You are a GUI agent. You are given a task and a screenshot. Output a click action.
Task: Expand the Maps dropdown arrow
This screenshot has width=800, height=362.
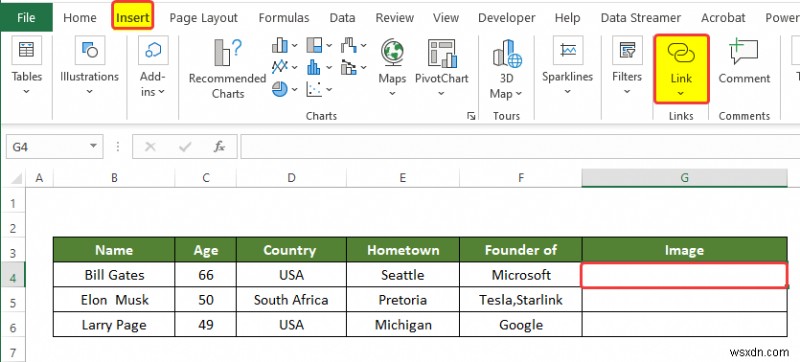click(x=392, y=93)
